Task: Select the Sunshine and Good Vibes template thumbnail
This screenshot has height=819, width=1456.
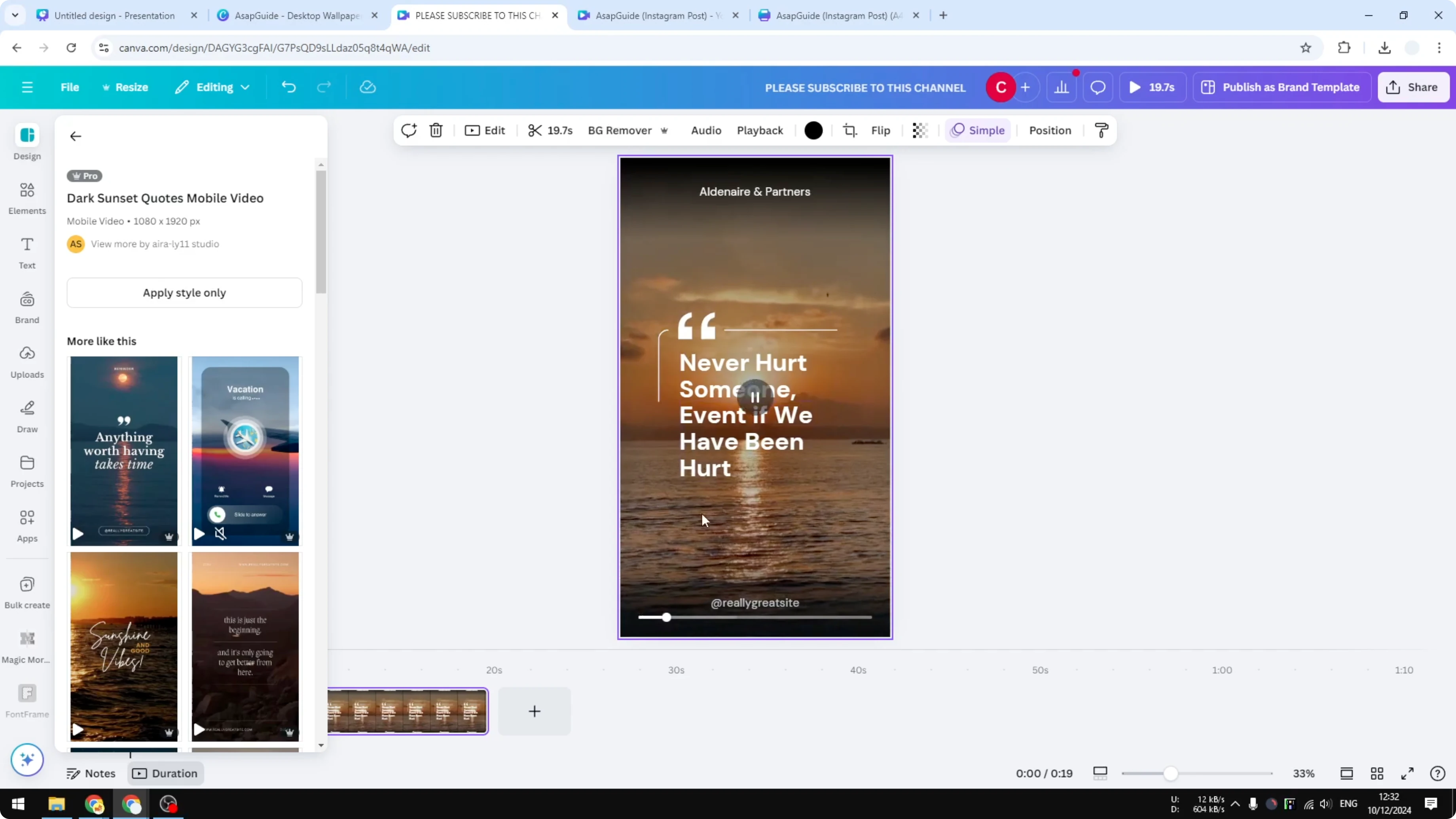Action: (x=123, y=646)
